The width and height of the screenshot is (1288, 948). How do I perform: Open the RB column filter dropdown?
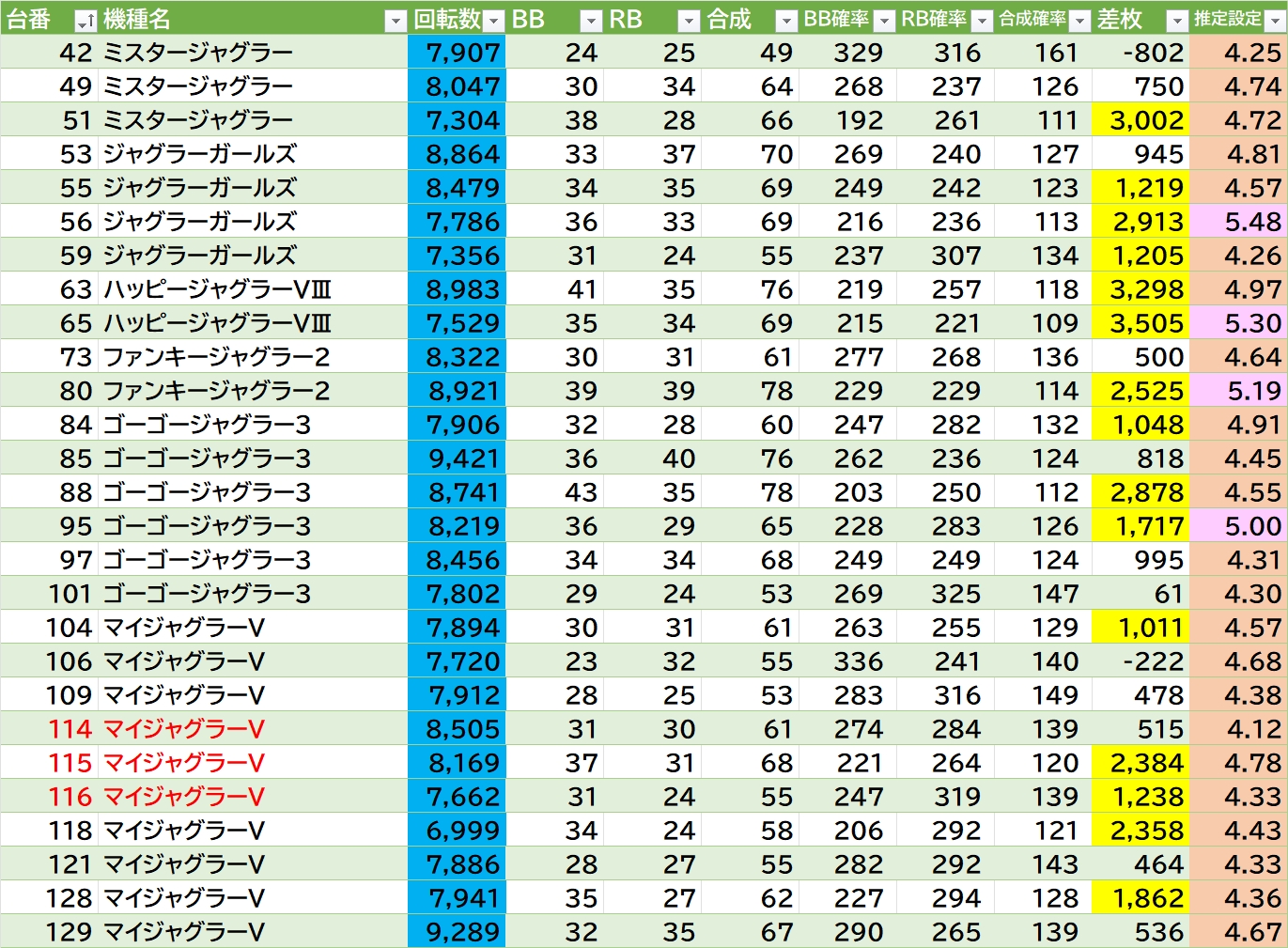tap(689, 21)
